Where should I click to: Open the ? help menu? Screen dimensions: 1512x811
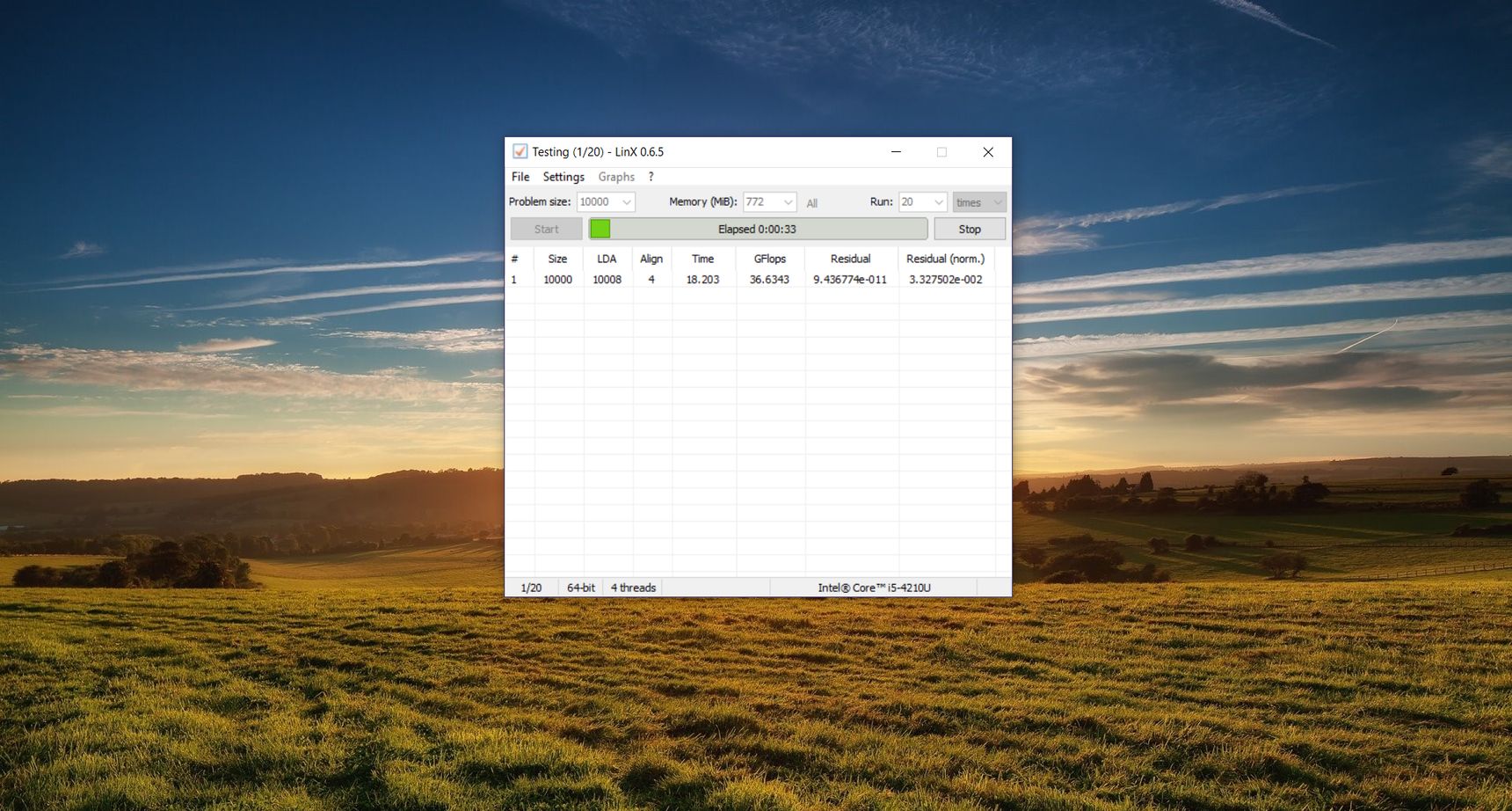651,177
